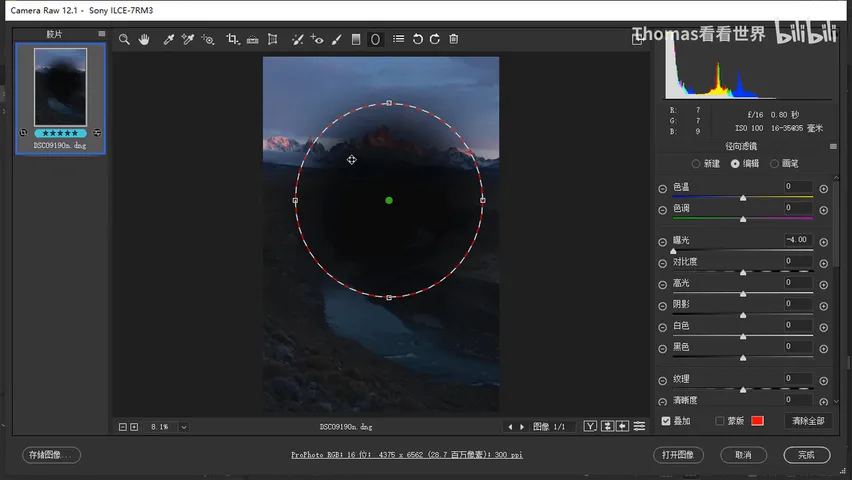This screenshot has height=480, width=852.
Task: Go to previous image arrow
Action: point(510,427)
